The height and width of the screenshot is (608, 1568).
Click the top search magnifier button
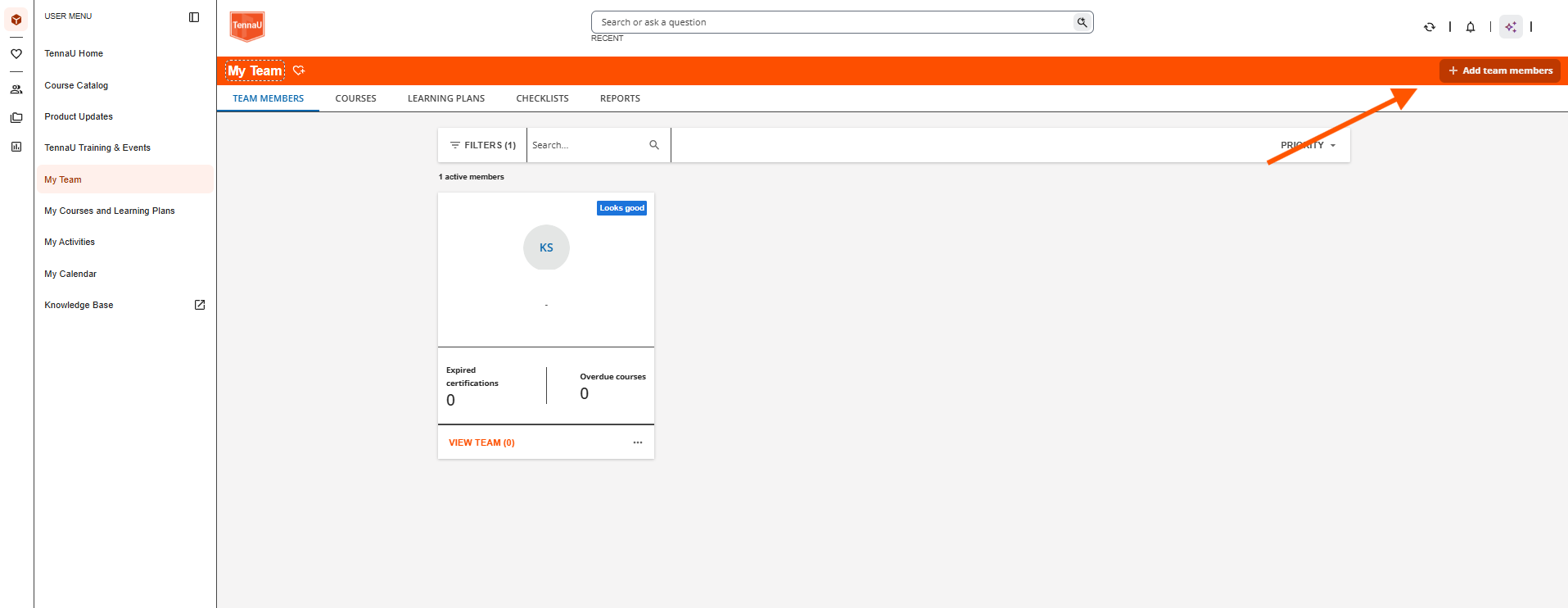pyautogui.click(x=1082, y=22)
